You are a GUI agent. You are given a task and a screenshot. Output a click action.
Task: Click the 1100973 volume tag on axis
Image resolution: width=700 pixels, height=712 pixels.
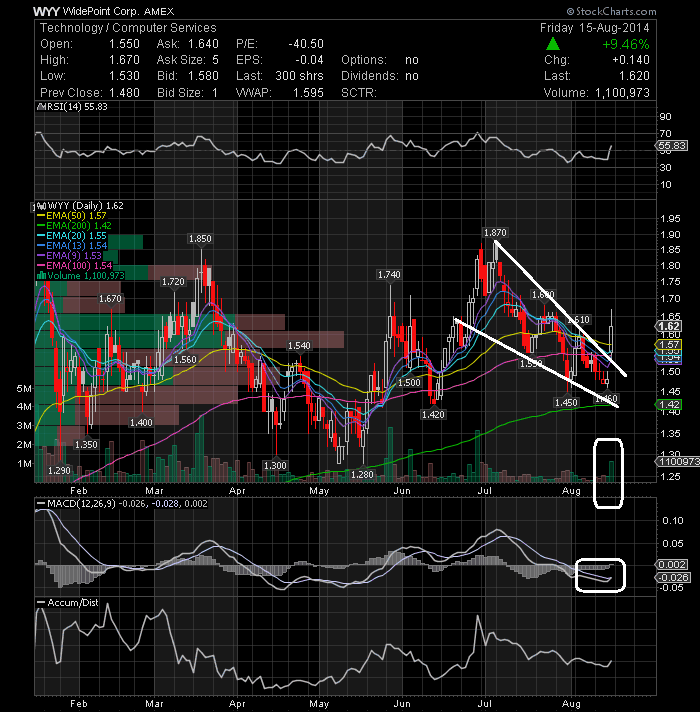677,461
